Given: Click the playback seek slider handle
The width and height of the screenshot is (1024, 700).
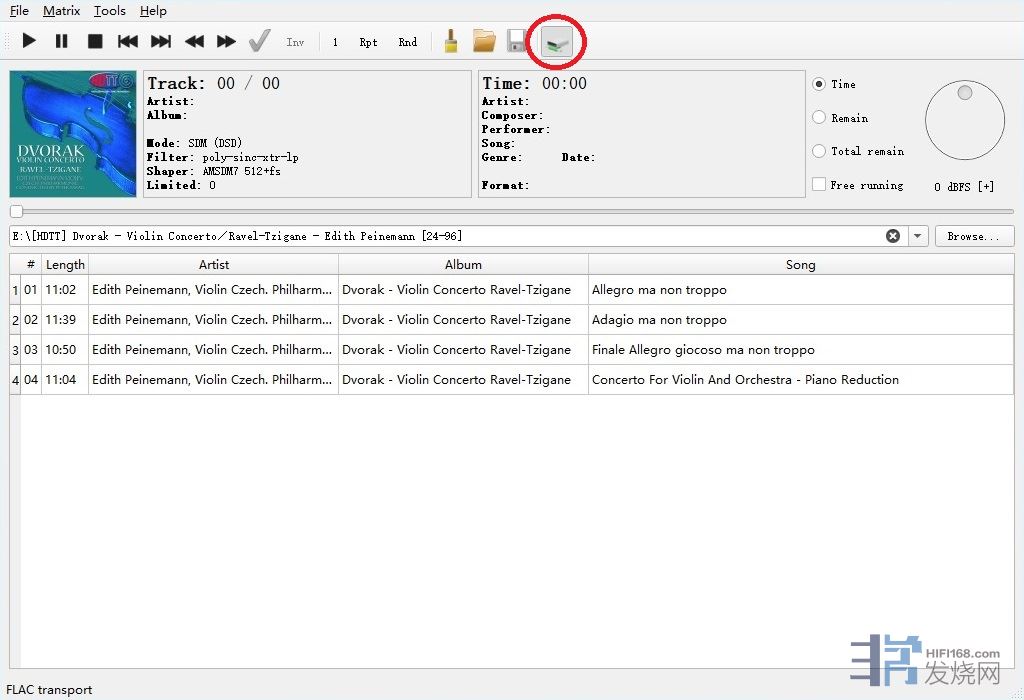Looking at the screenshot, I should [16, 211].
